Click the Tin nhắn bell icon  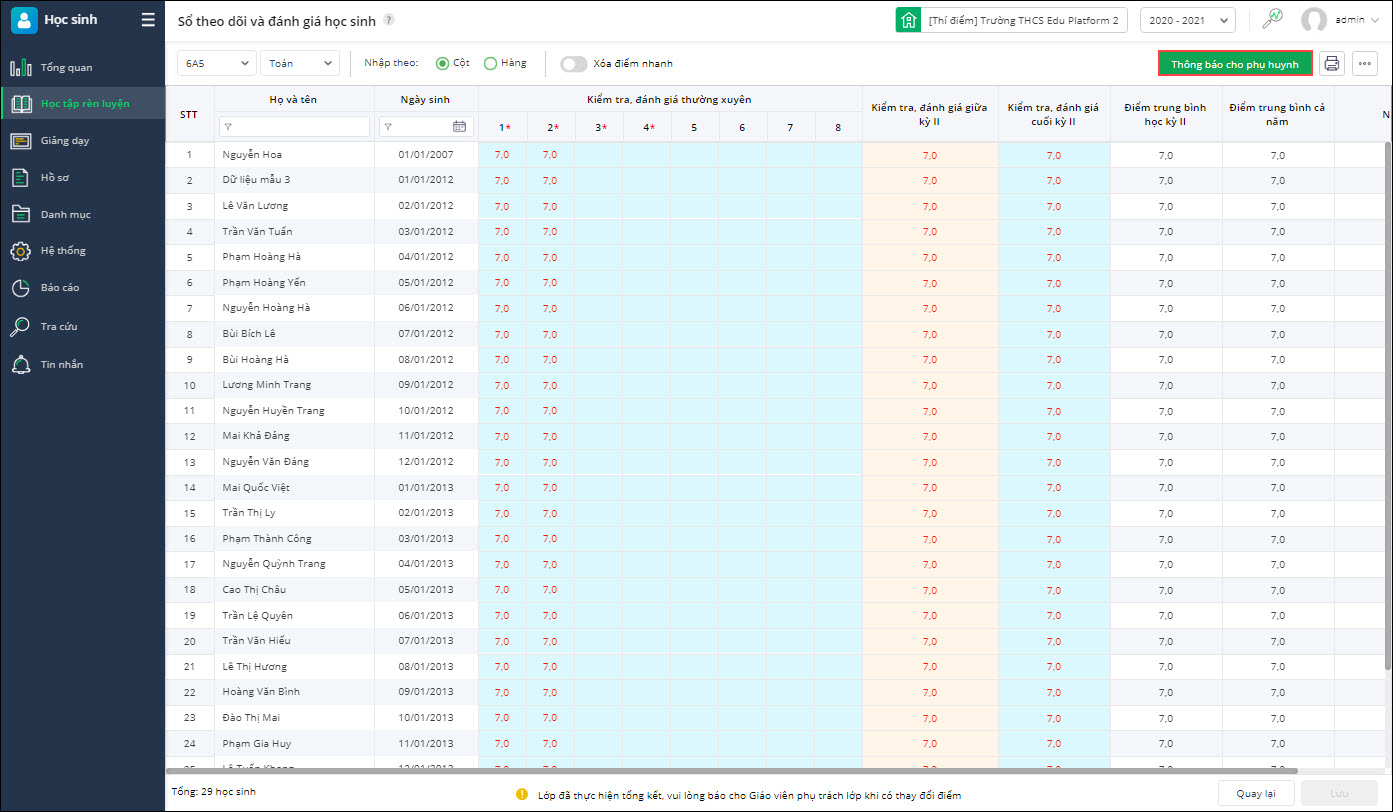pos(20,365)
